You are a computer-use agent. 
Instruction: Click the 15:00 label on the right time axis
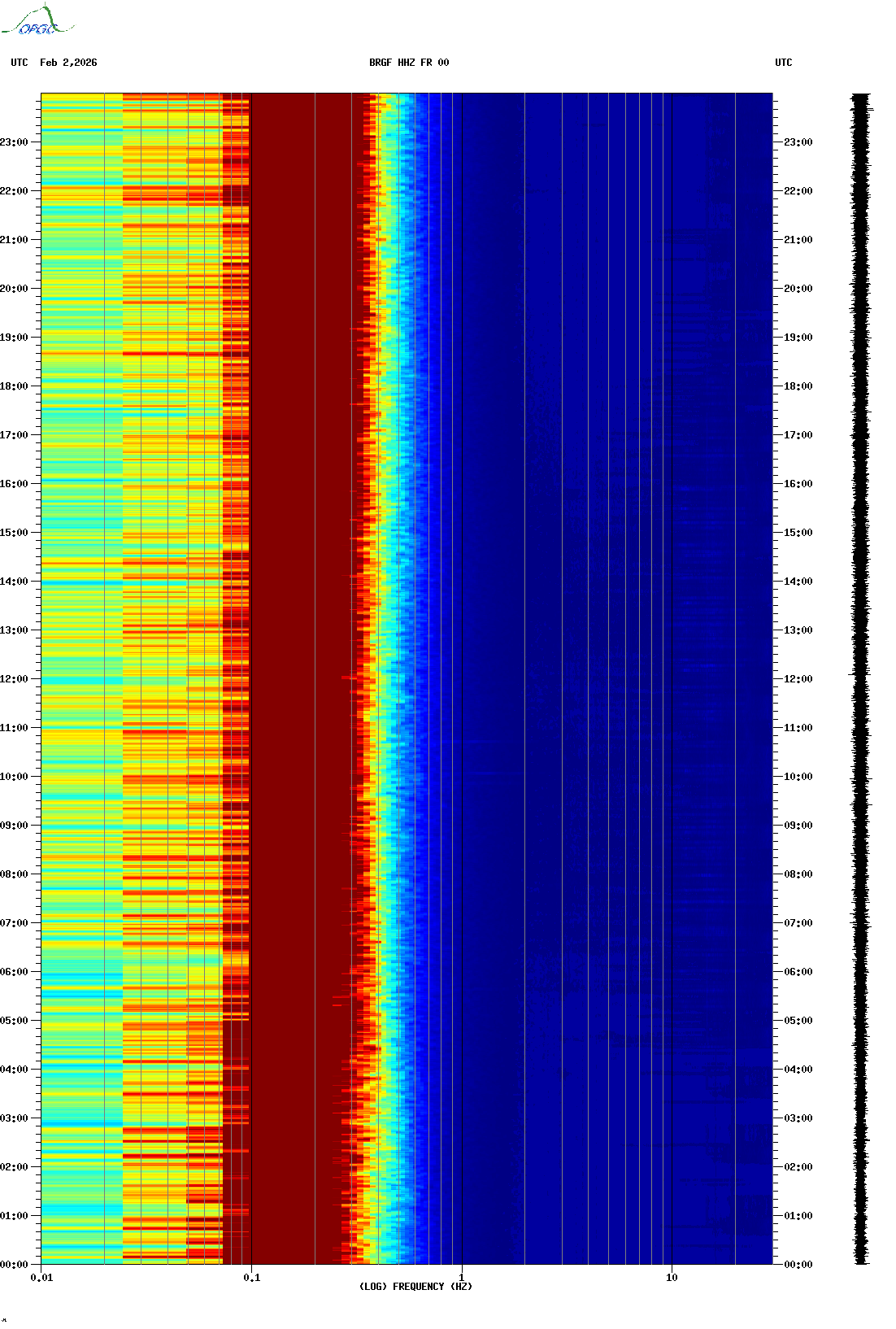click(798, 533)
